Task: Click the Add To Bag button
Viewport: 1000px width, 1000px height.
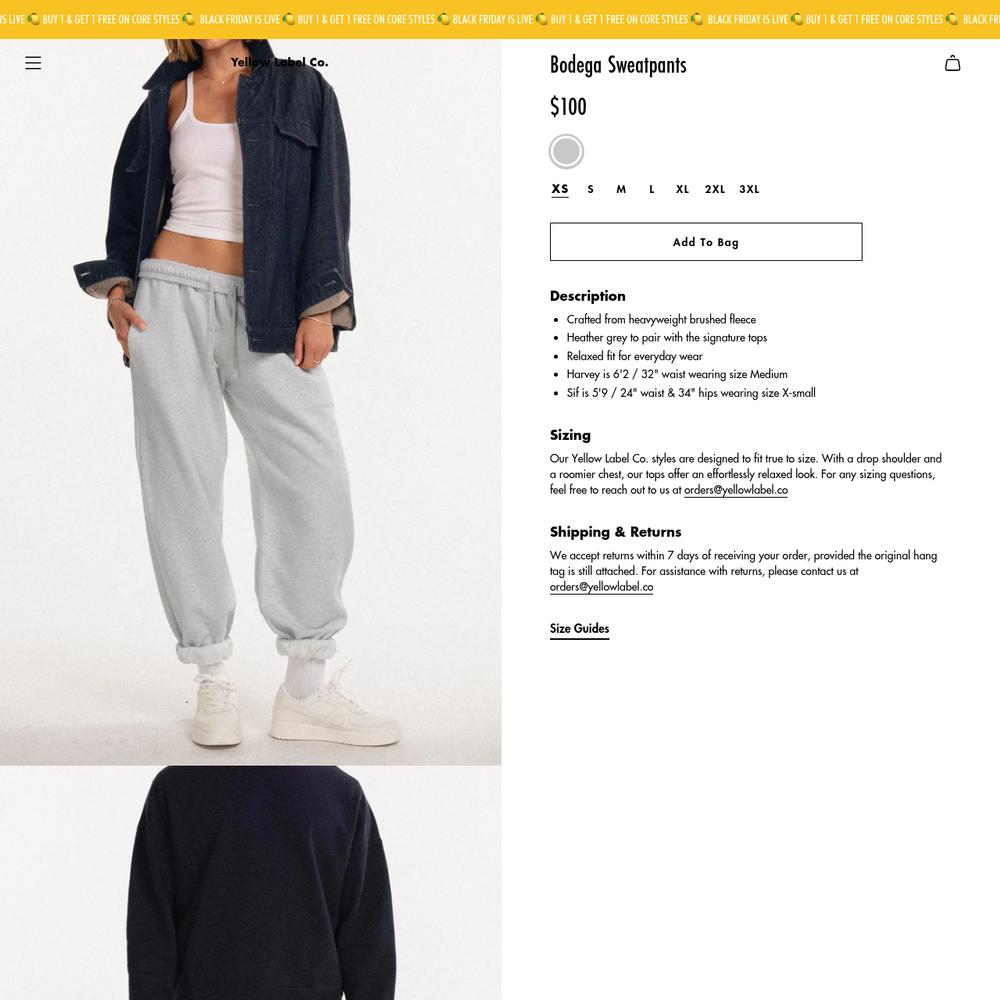Action: [706, 242]
